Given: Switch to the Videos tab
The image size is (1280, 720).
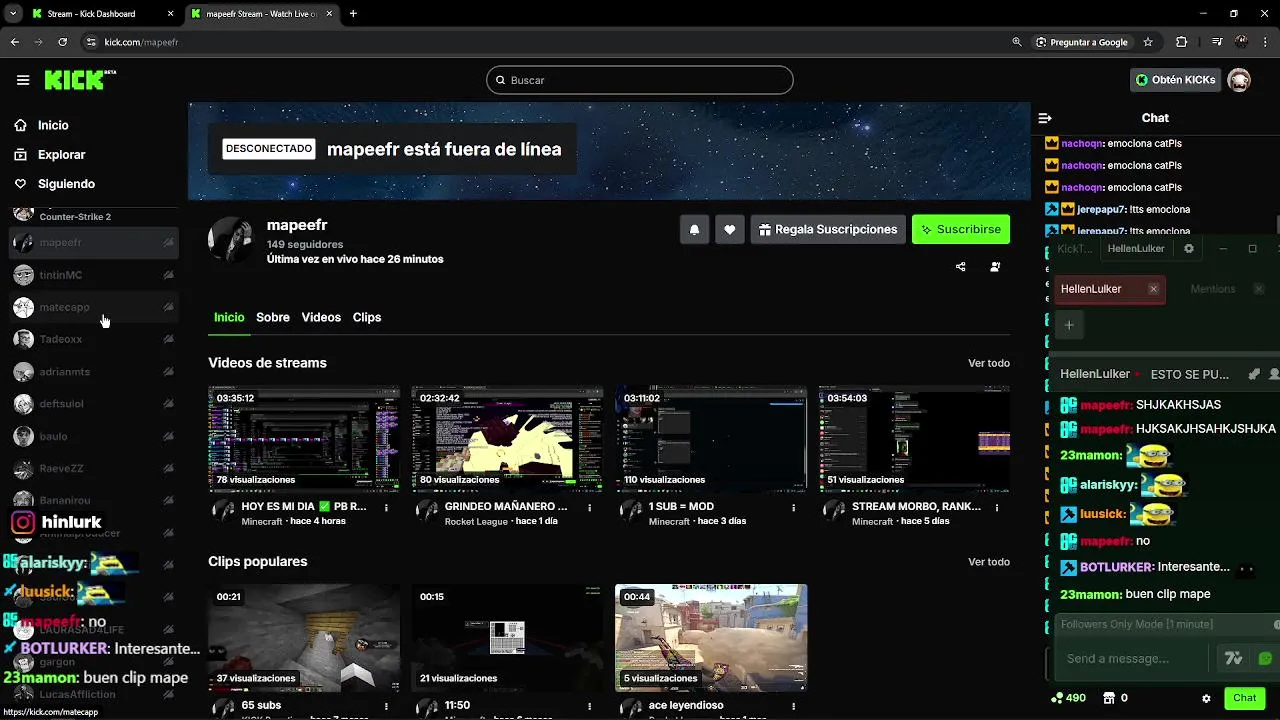Looking at the screenshot, I should click(x=321, y=317).
